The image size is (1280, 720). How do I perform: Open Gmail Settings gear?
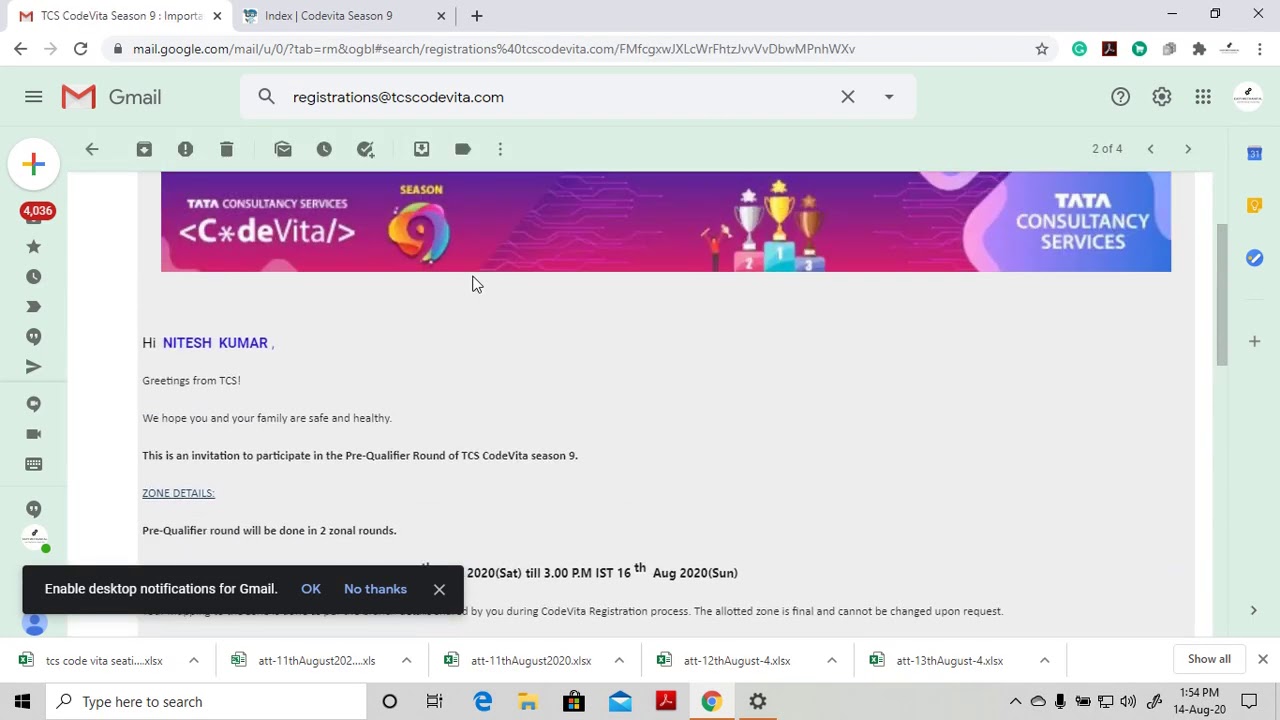pyautogui.click(x=1161, y=97)
